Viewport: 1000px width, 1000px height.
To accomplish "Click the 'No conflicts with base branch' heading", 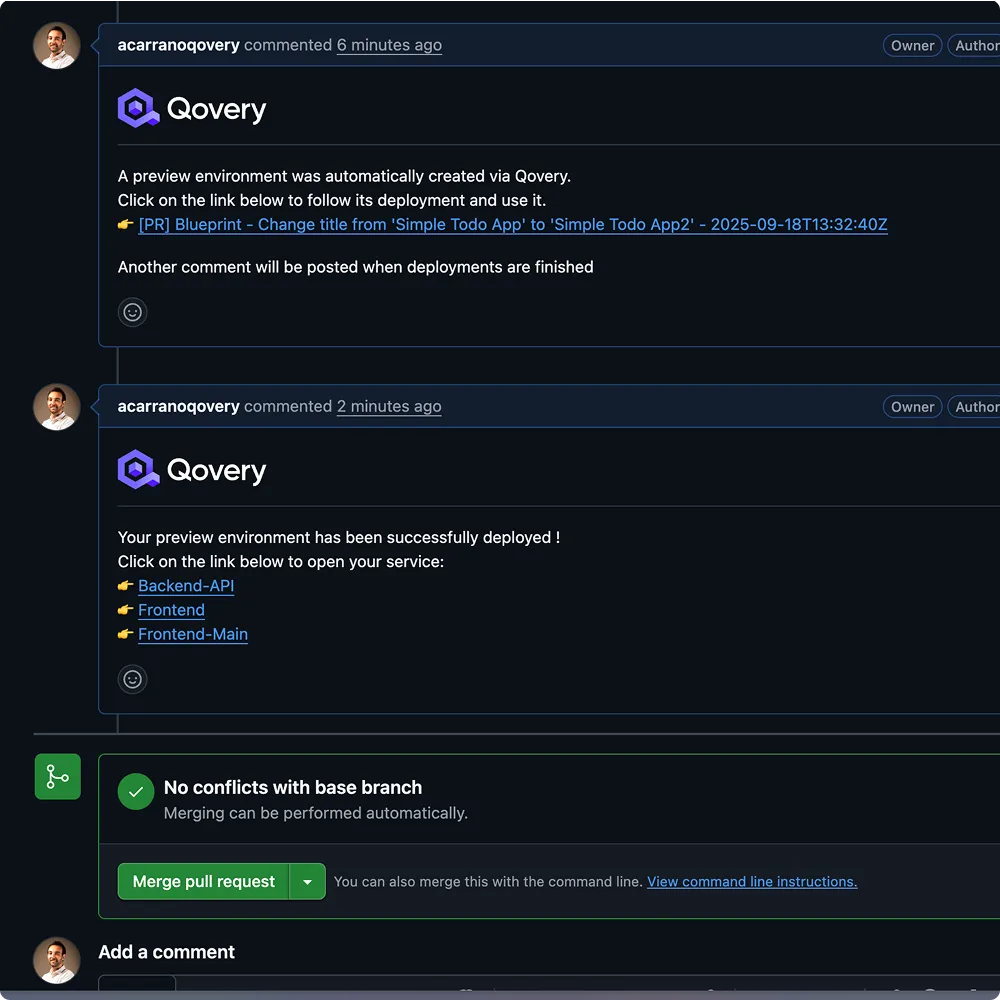I will tap(293, 788).
